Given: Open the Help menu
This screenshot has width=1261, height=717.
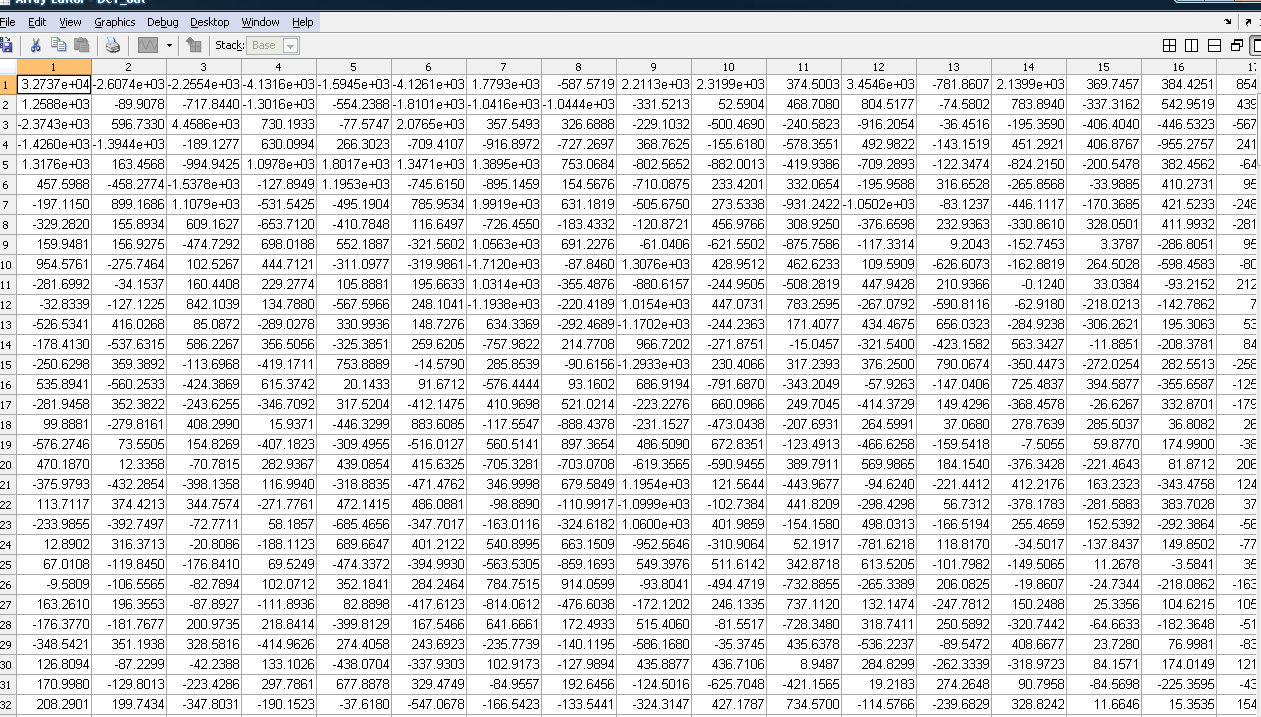Looking at the screenshot, I should tap(303, 21).
